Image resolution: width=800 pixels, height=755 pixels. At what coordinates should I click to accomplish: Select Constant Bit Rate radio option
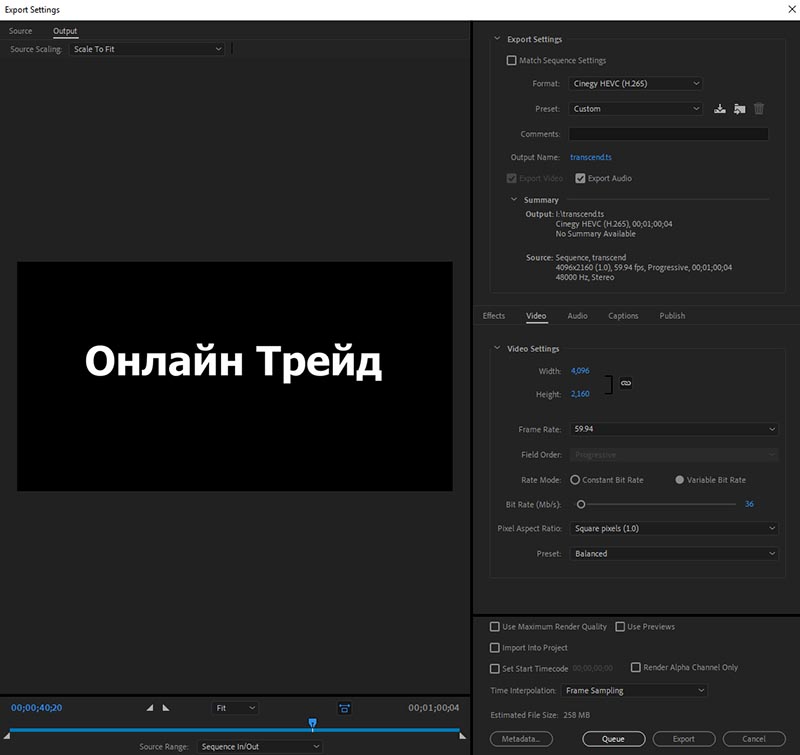(x=575, y=480)
